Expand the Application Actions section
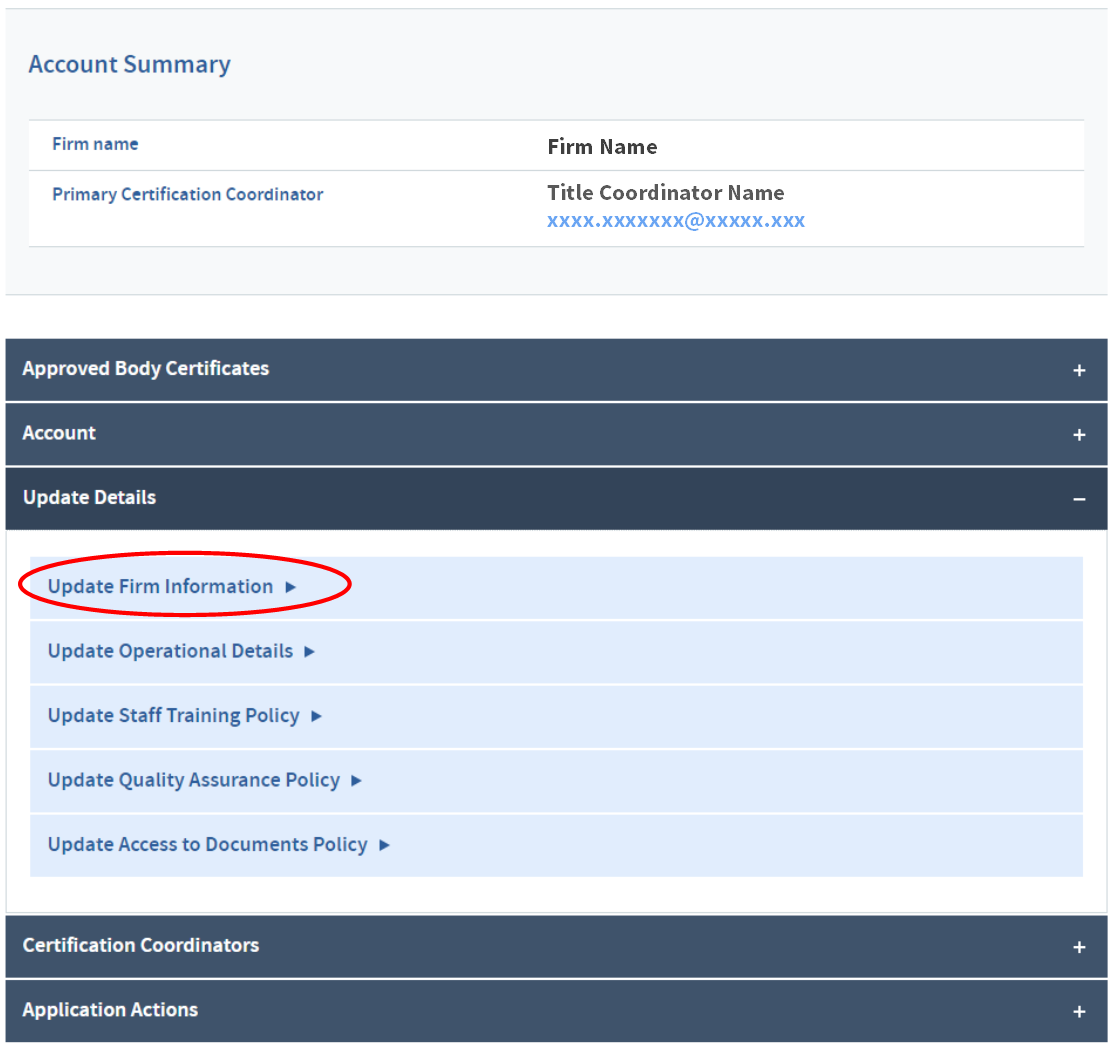Viewport: 1116px width, 1055px height. coord(557,1011)
